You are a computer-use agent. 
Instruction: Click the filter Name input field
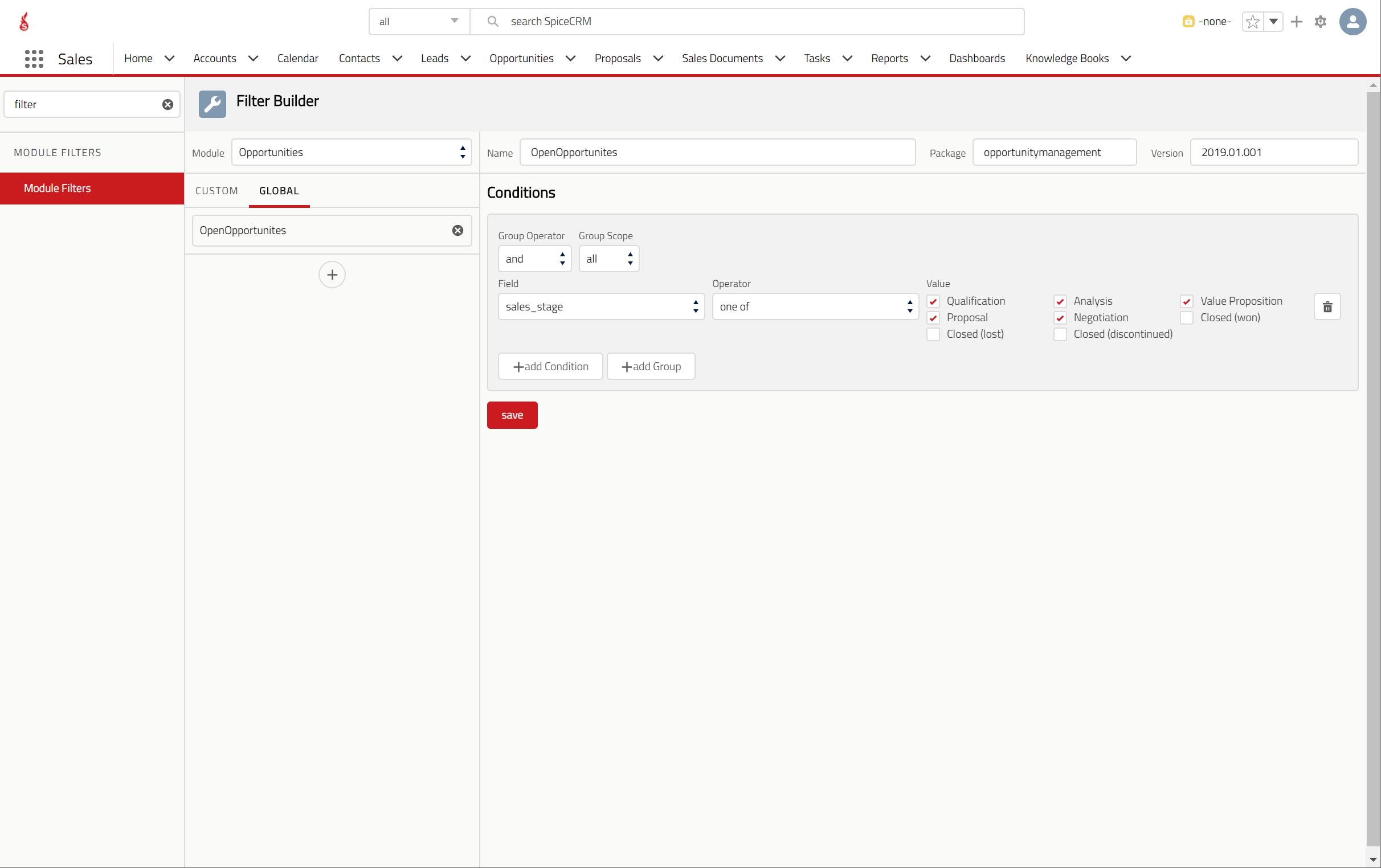pyautogui.click(x=717, y=153)
